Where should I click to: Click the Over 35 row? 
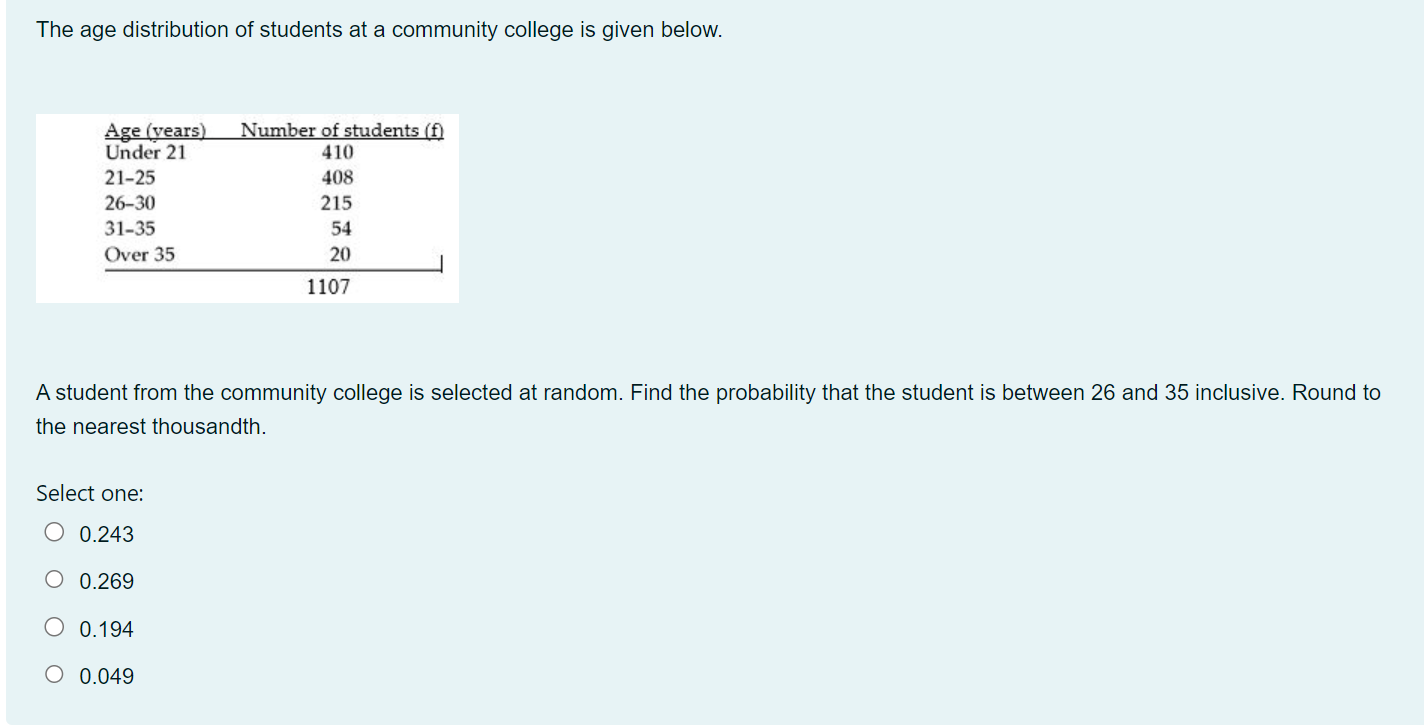coord(200,254)
